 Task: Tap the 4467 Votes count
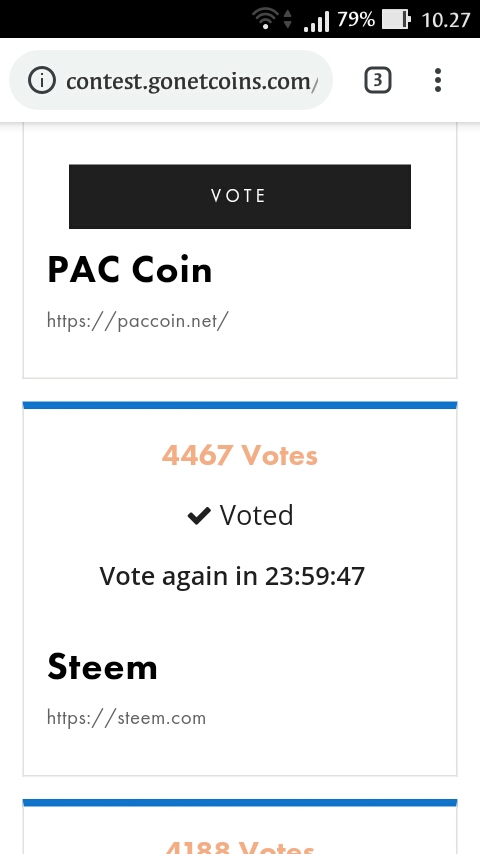point(240,455)
